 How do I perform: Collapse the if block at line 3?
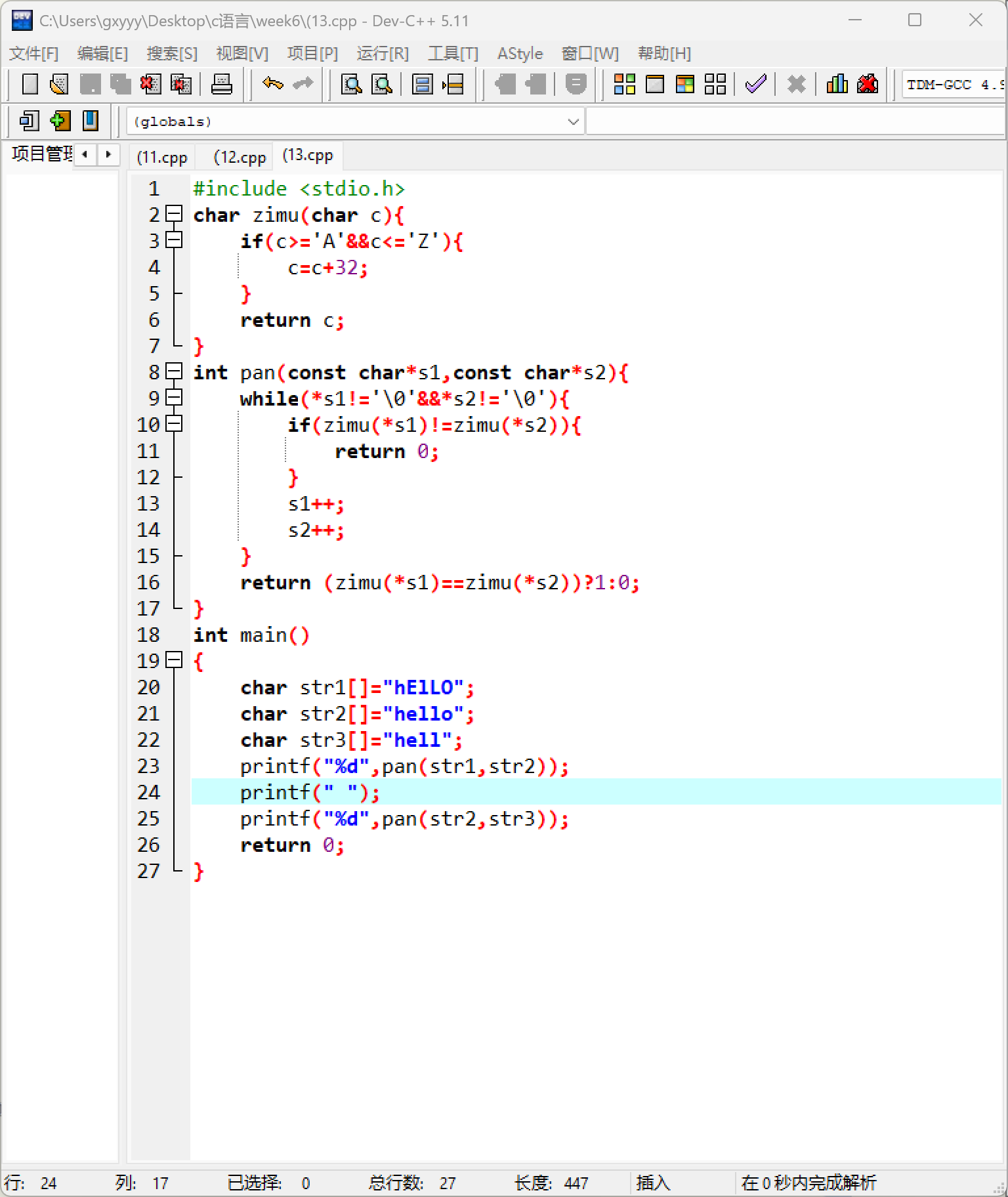(x=174, y=240)
